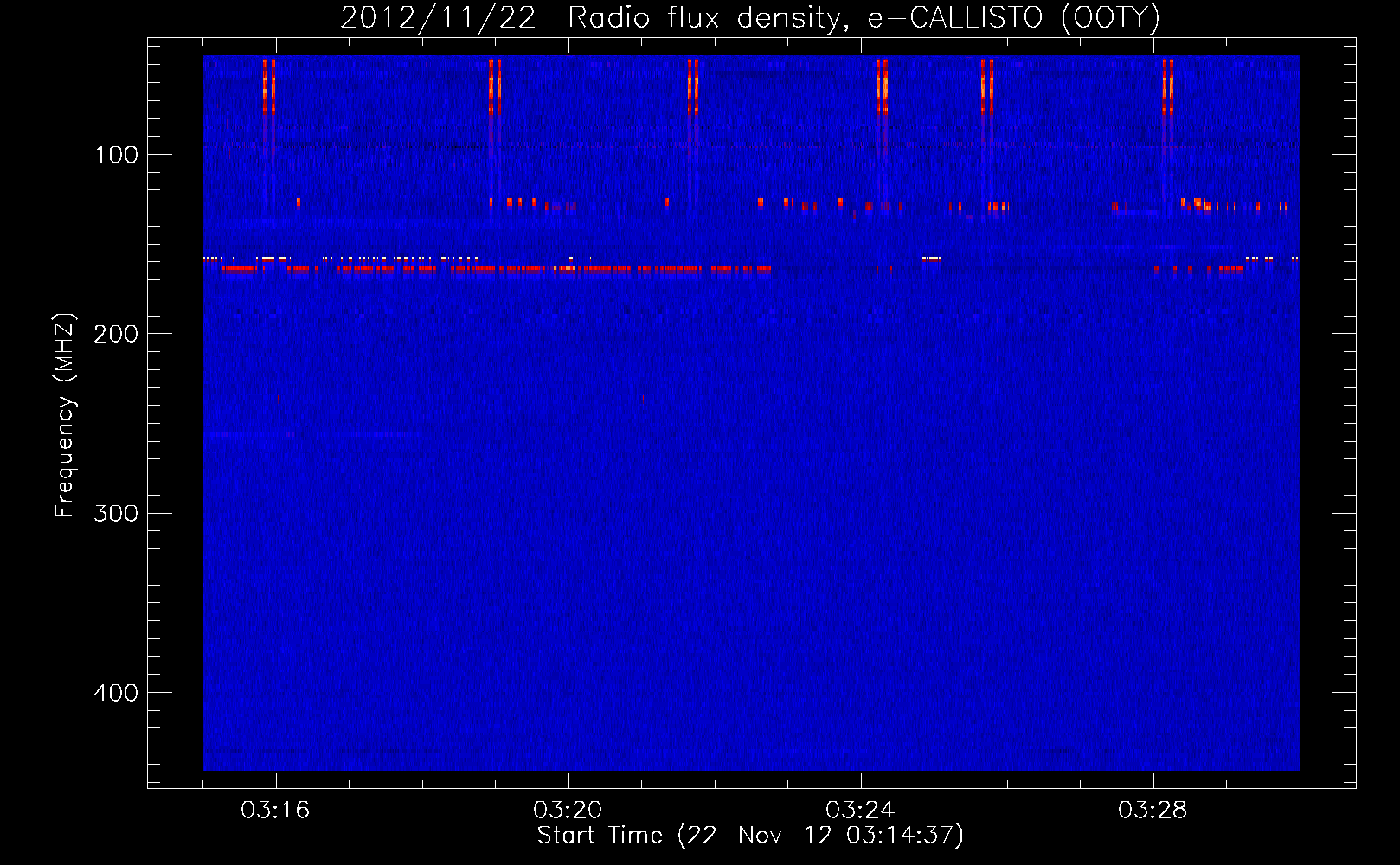The image size is (1400, 865).
Task: Click the '400' frequency tick label
Action: (116, 693)
